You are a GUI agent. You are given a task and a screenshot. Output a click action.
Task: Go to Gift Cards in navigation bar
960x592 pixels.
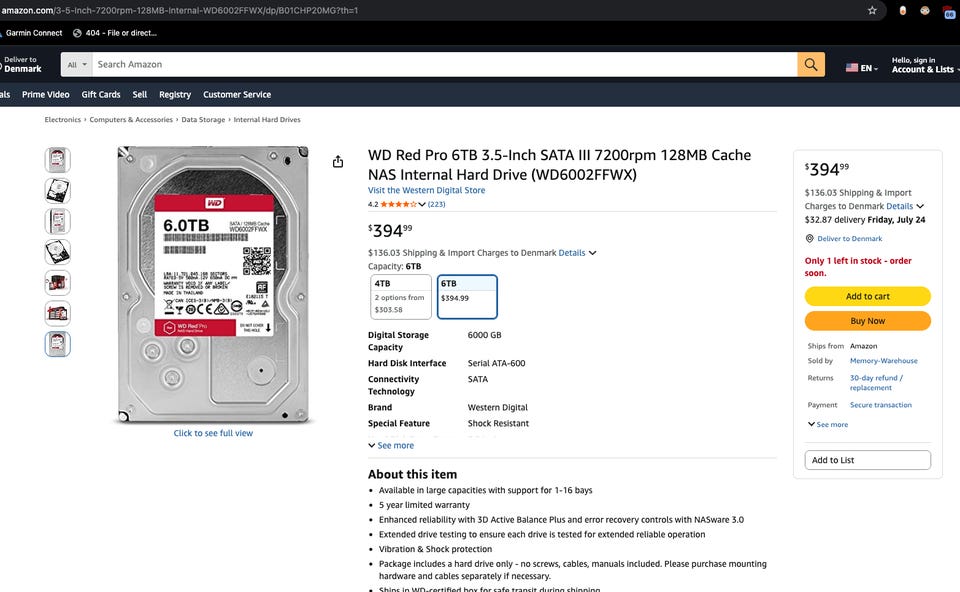point(101,95)
